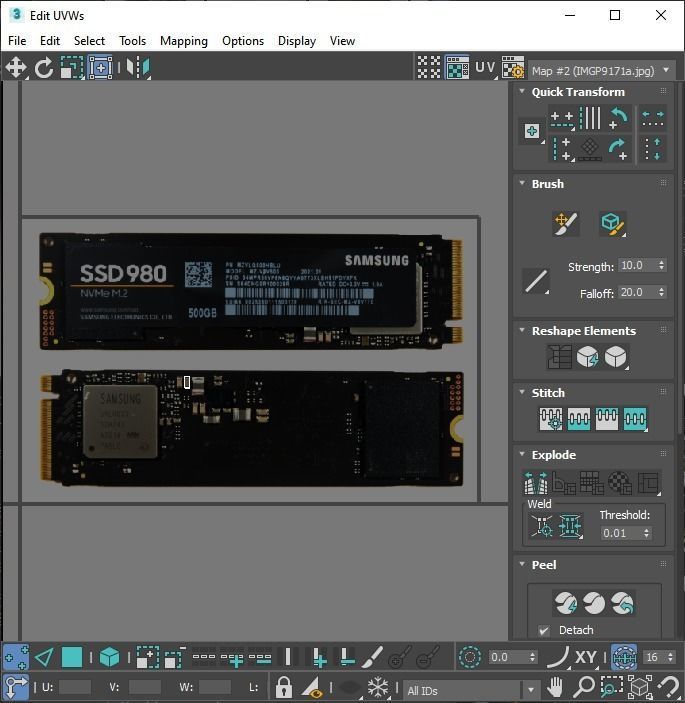The width and height of the screenshot is (685, 703).
Task: Collapse the Quick Transform rollout
Action: click(x=522, y=91)
